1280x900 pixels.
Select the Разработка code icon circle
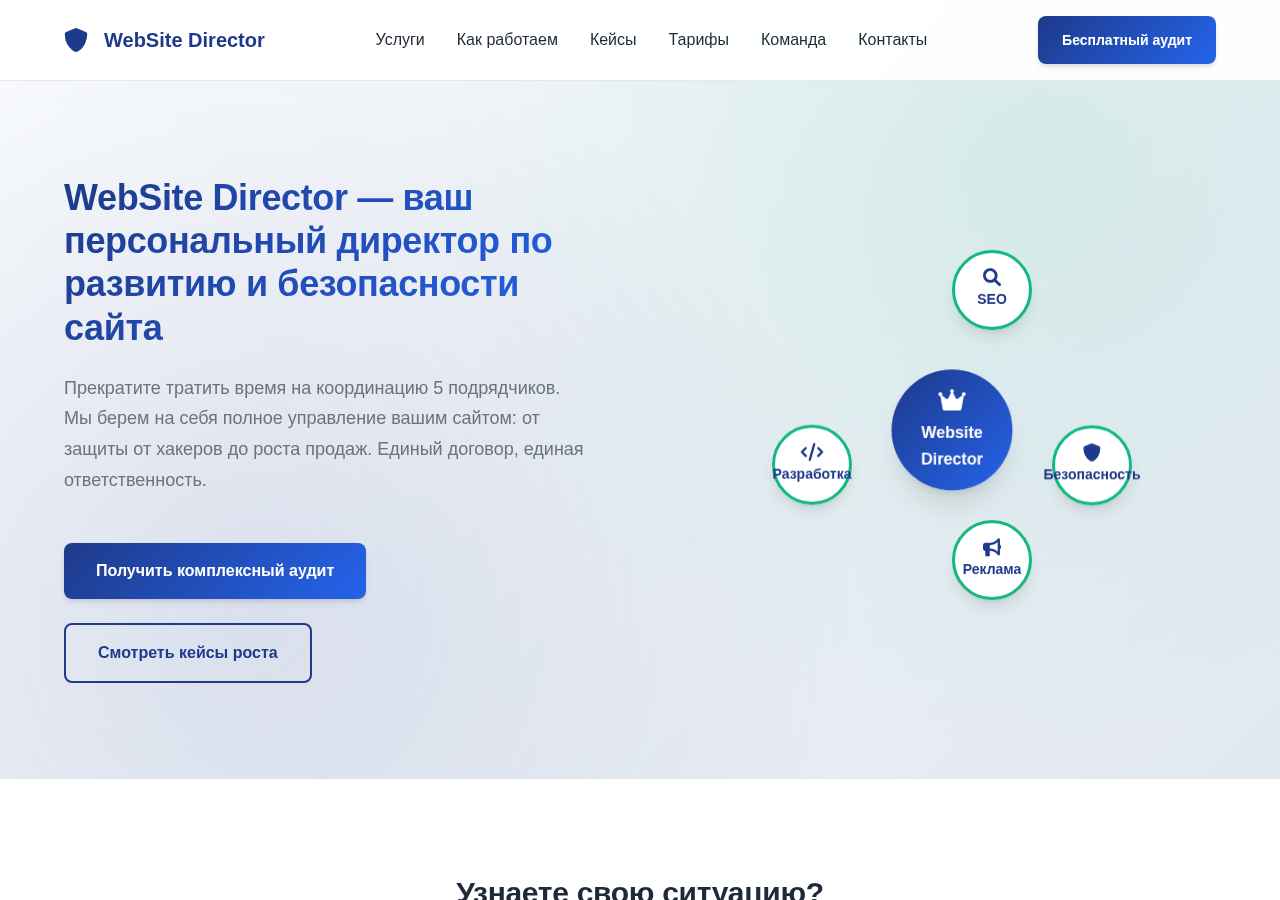coord(812,465)
